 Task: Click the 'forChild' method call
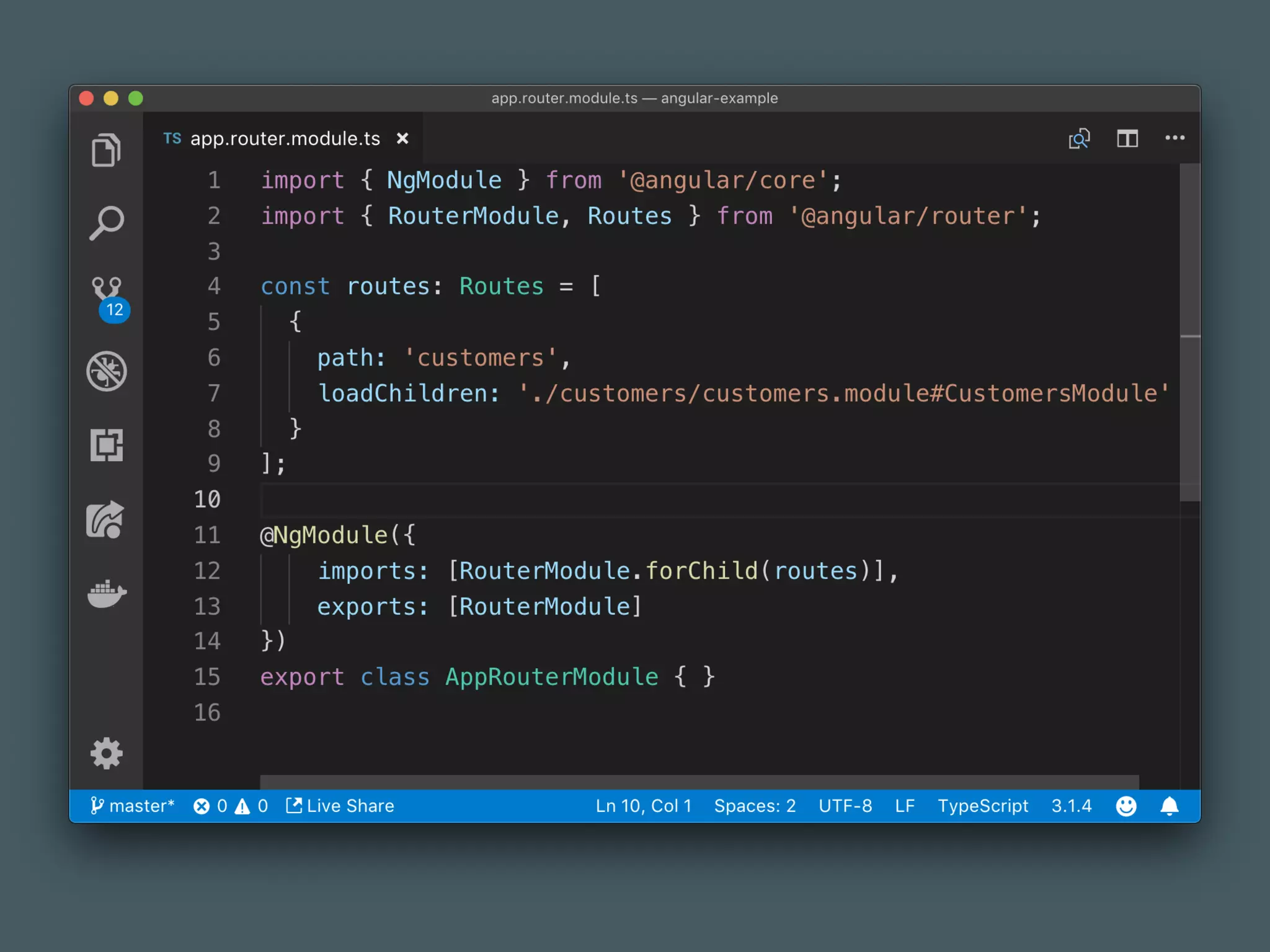(702, 570)
